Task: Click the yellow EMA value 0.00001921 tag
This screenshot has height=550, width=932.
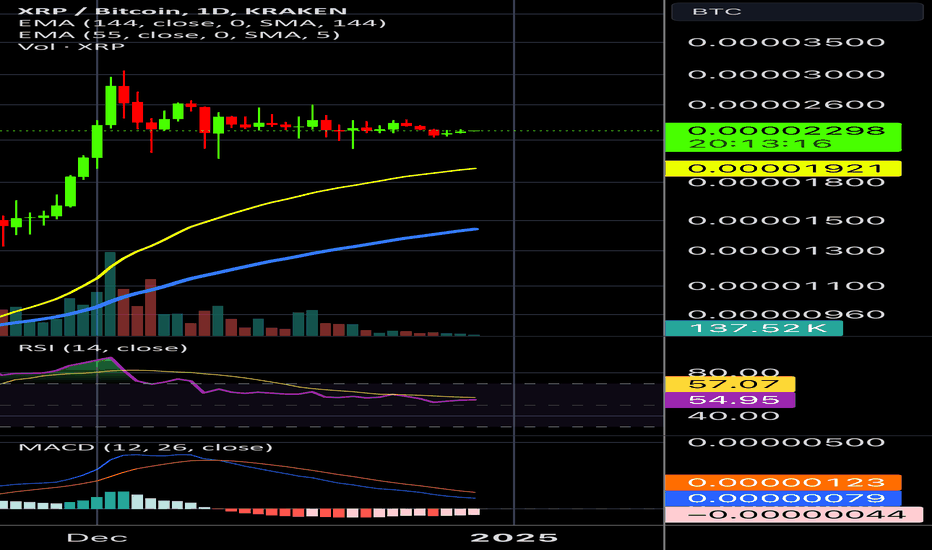Action: 783,168
